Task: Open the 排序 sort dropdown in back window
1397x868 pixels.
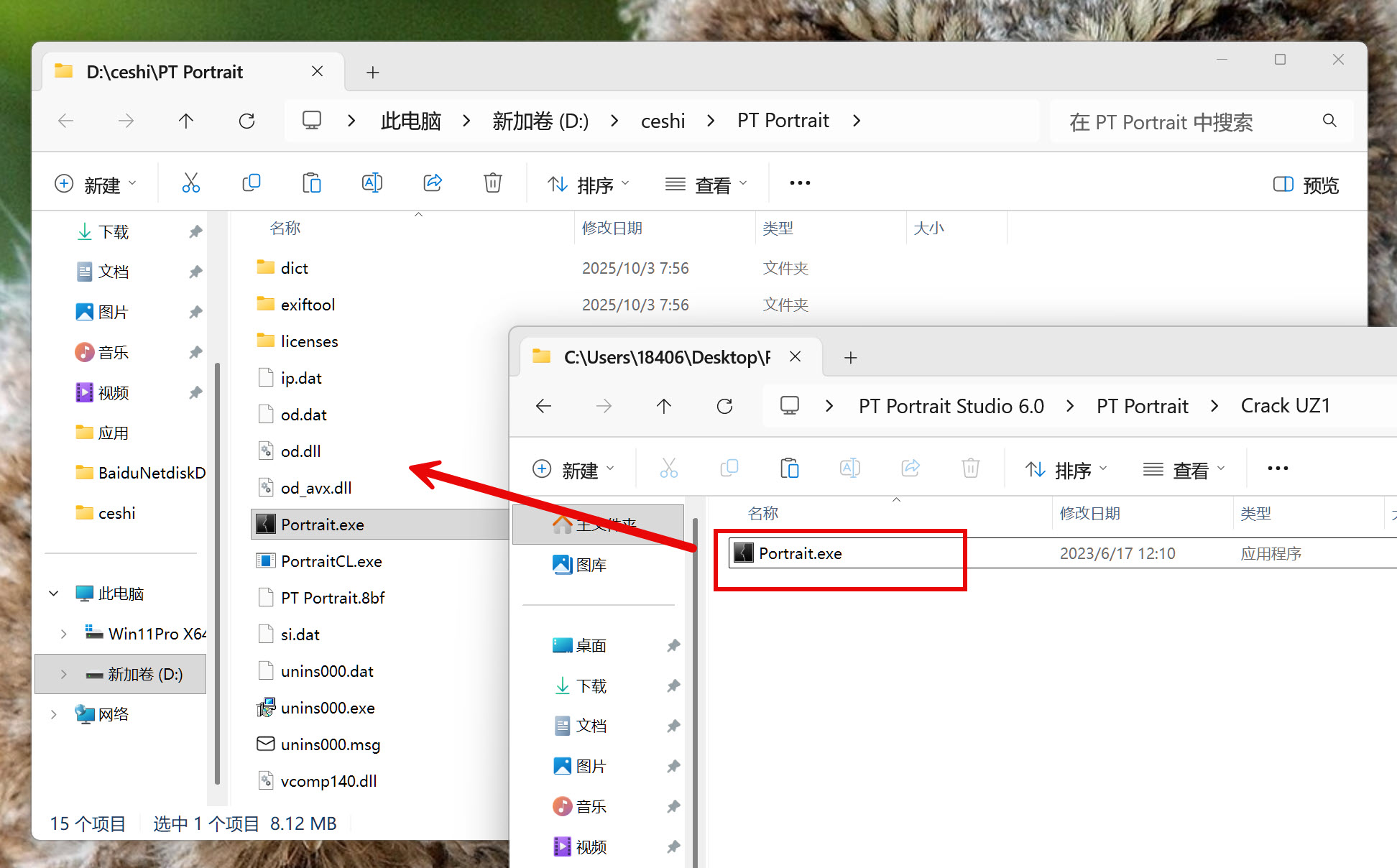Action: (x=588, y=185)
